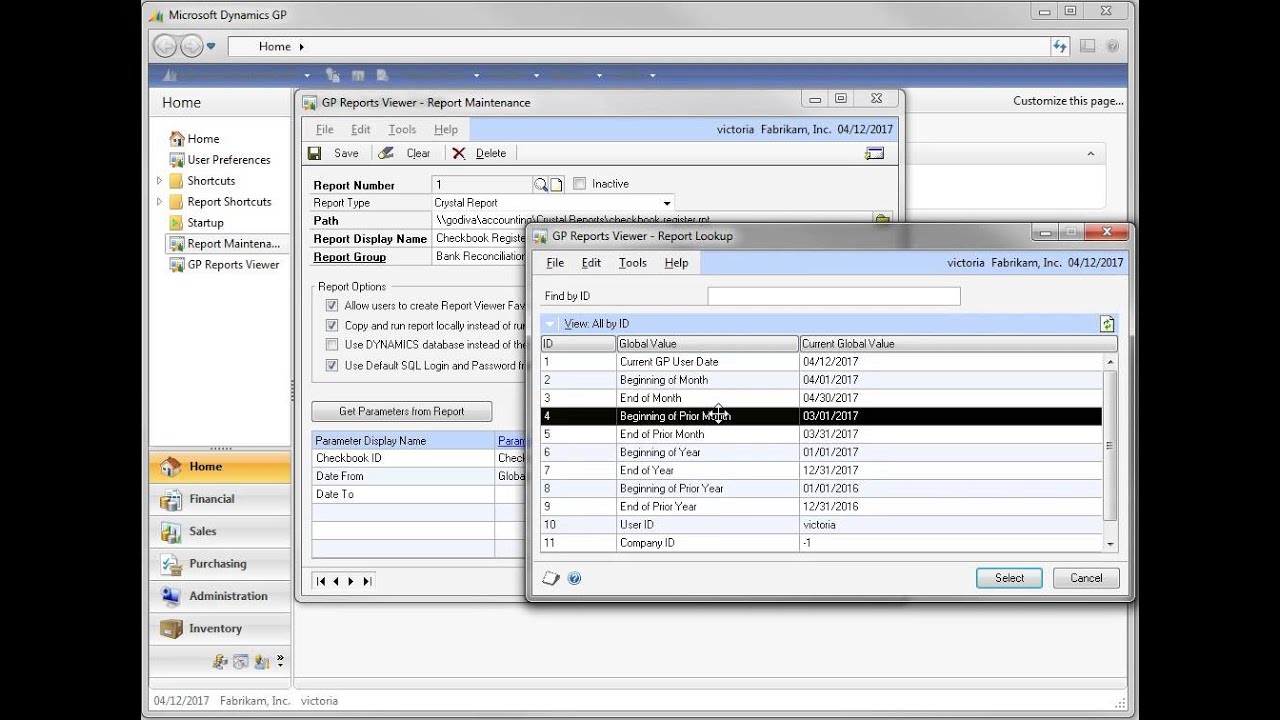Image resolution: width=1280 pixels, height=720 pixels.
Task: Open the Administration navigation pane button
Action: (220, 596)
